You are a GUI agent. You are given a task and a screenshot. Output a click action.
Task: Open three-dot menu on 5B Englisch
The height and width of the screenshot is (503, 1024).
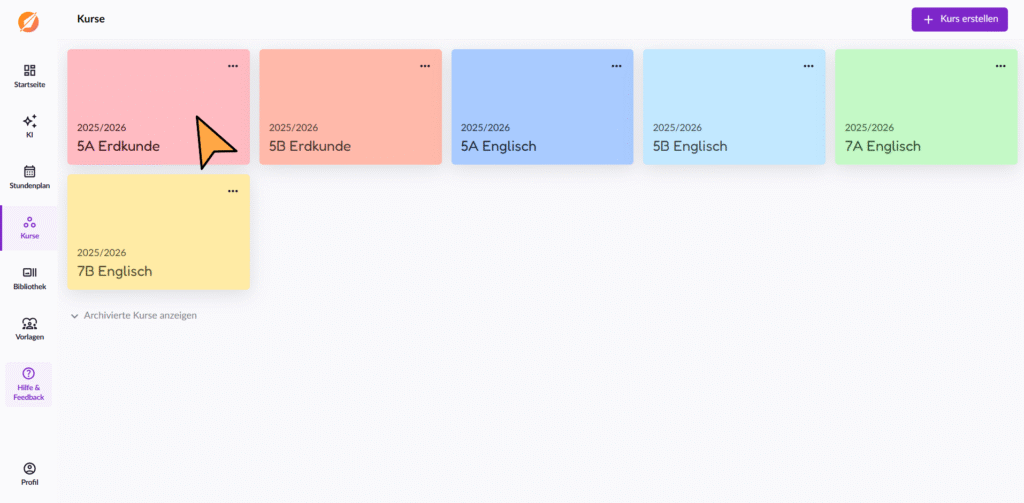[x=808, y=66]
